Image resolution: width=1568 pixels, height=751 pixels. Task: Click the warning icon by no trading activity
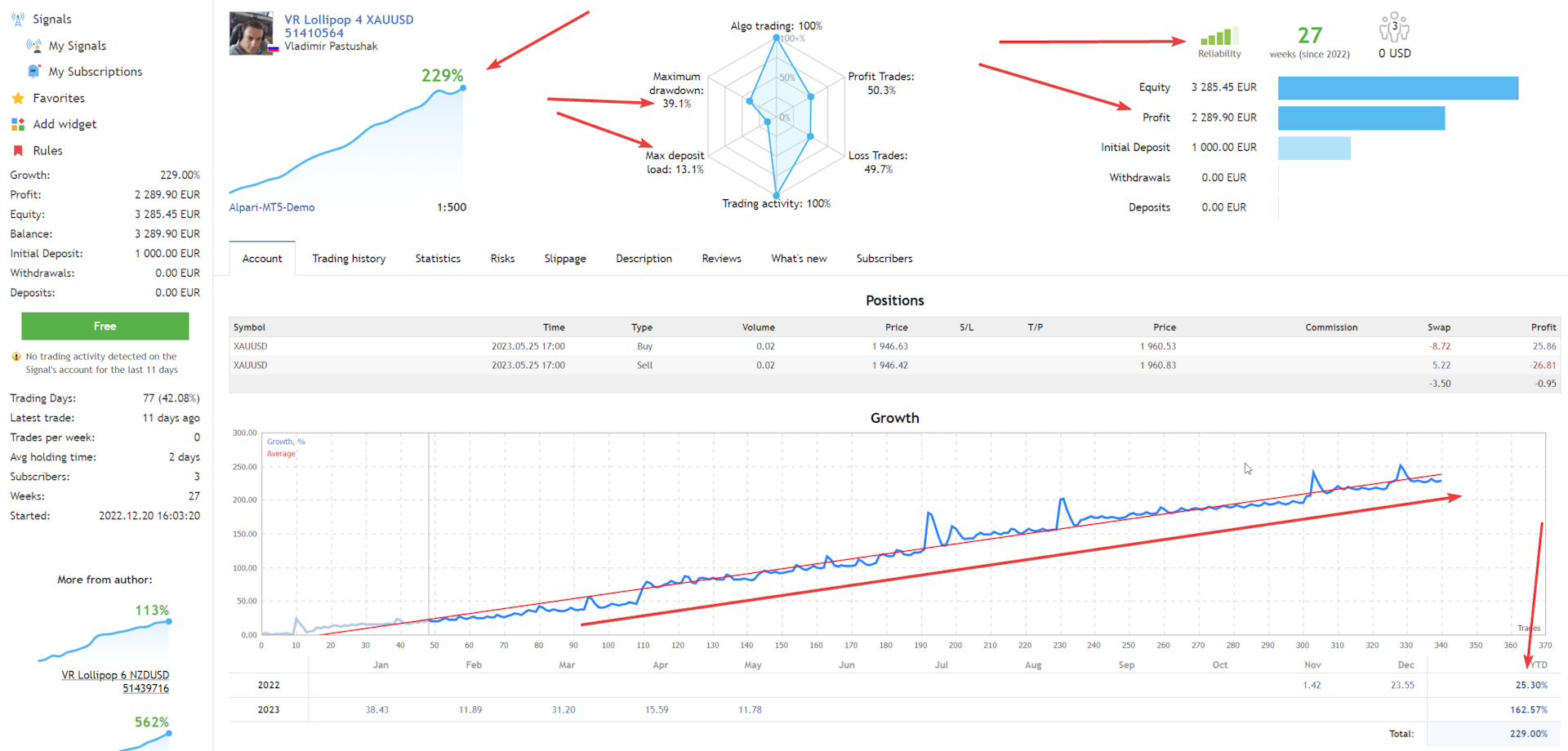(16, 357)
